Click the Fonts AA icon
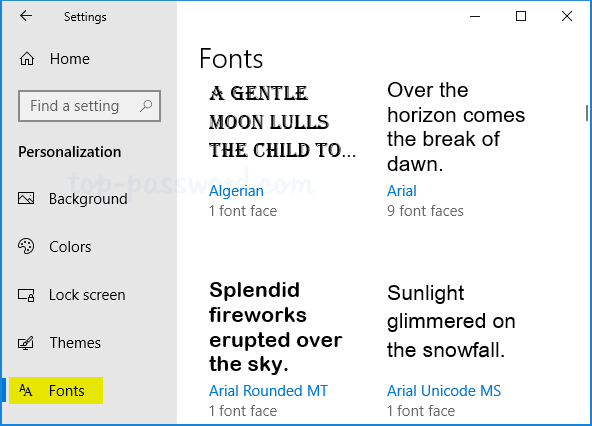This screenshot has height=426, width=592. [26, 390]
